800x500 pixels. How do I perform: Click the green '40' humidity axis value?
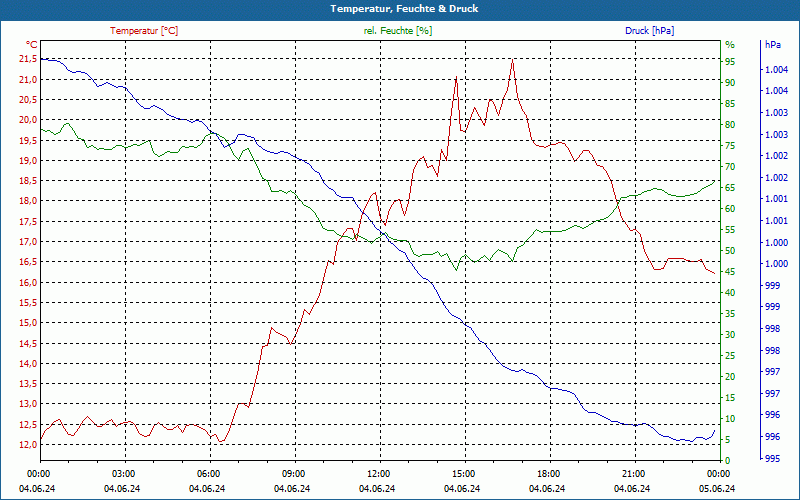pos(730,292)
